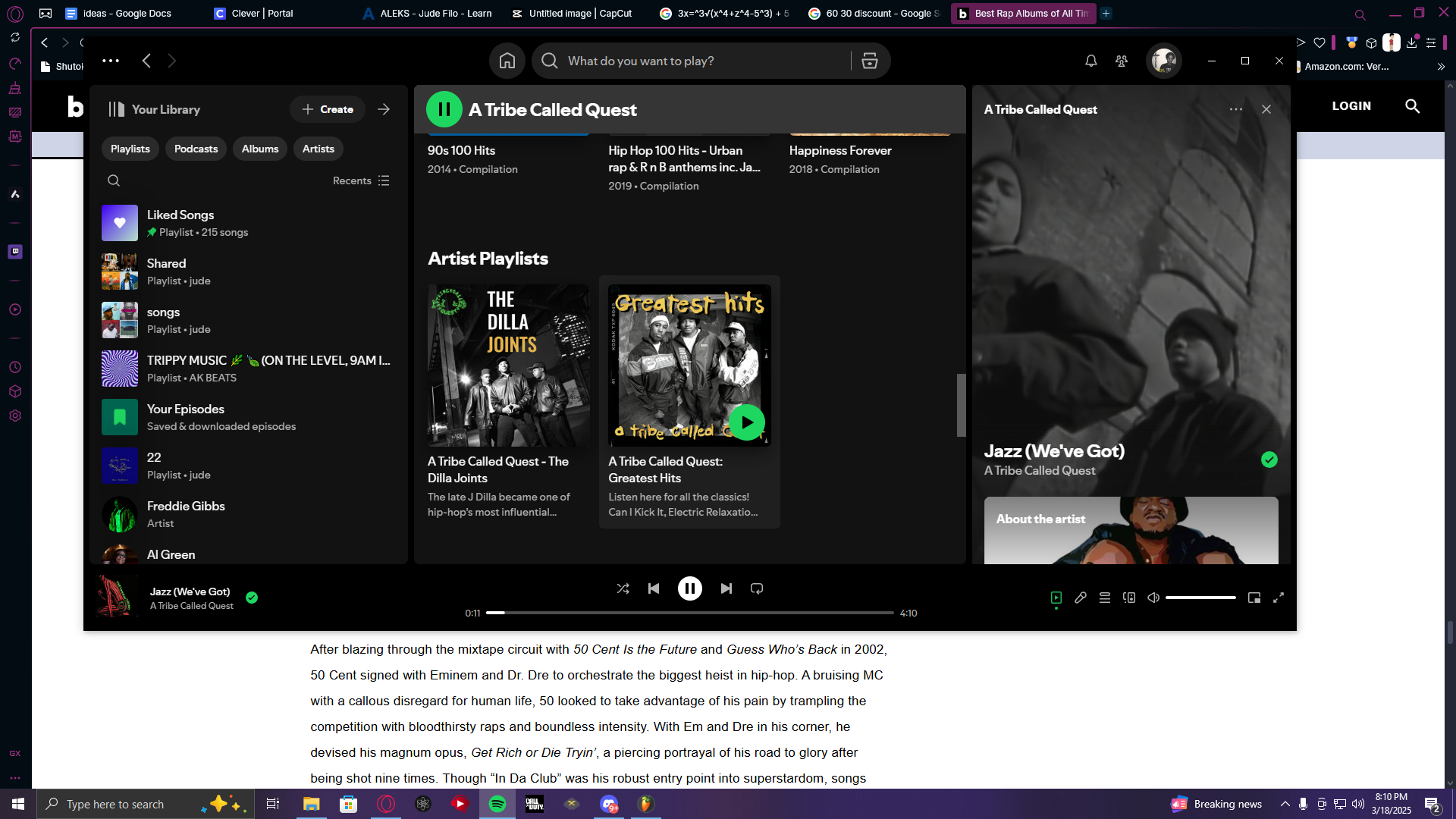
Task: Go to Spotify Home
Action: 507,61
